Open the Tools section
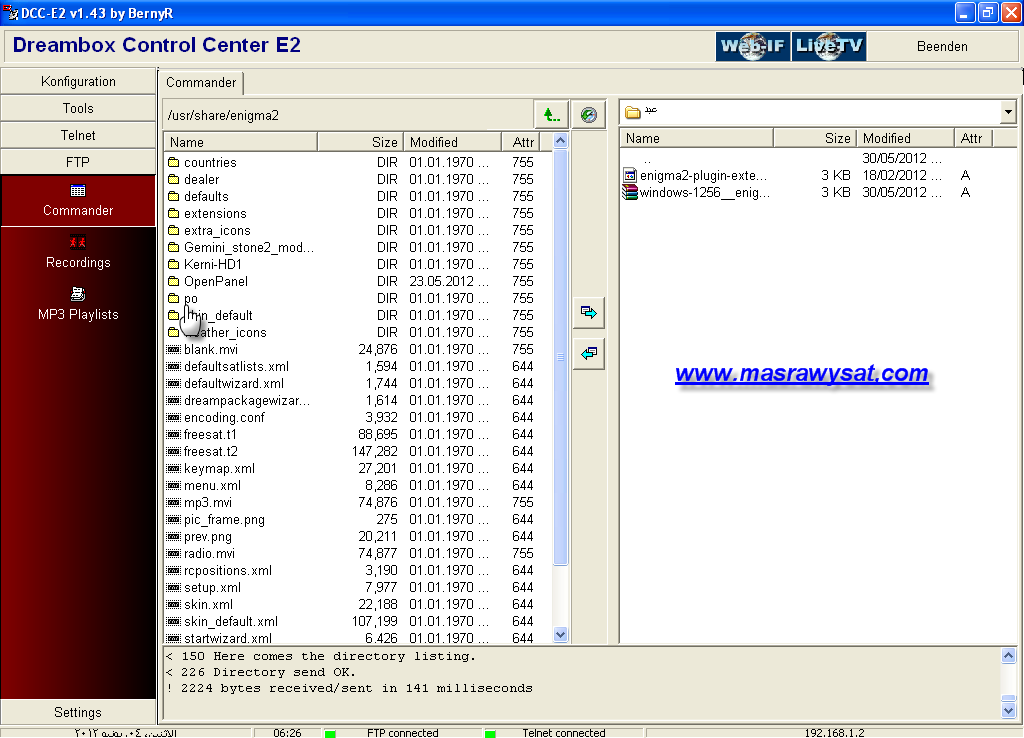Viewport: 1024px width, 738px height. tap(78, 108)
